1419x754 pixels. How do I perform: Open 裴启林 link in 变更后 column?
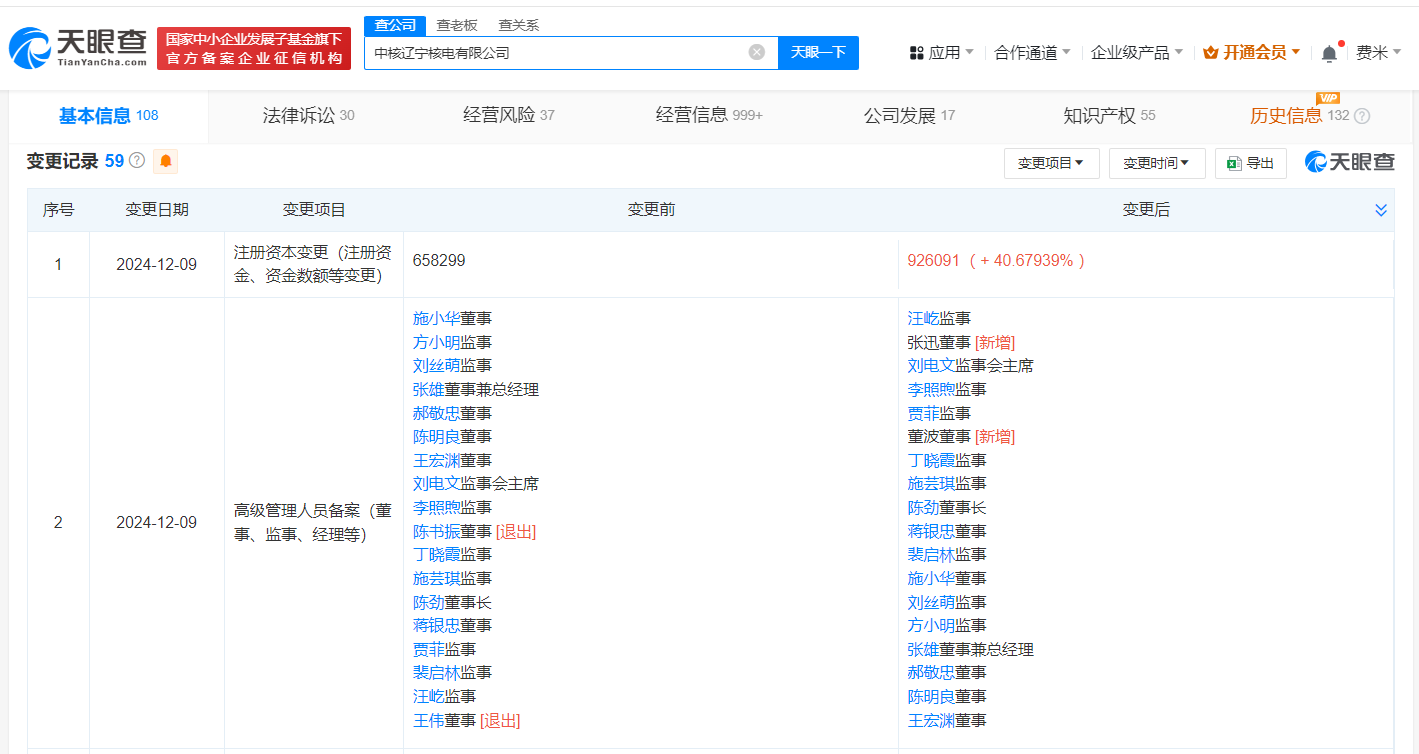[x=931, y=555]
